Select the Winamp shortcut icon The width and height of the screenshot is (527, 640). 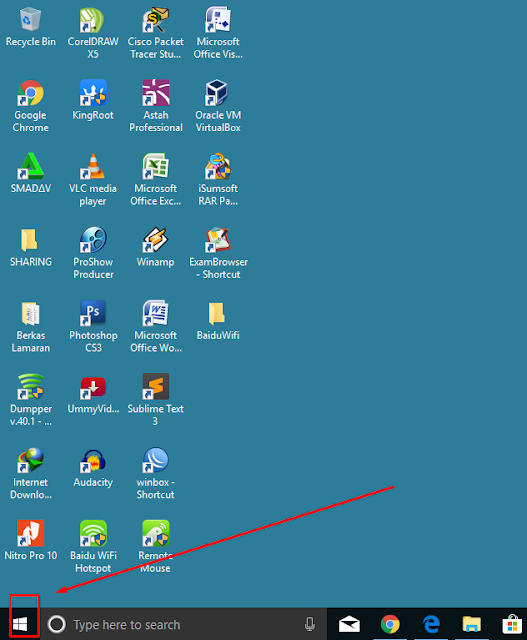click(x=156, y=247)
